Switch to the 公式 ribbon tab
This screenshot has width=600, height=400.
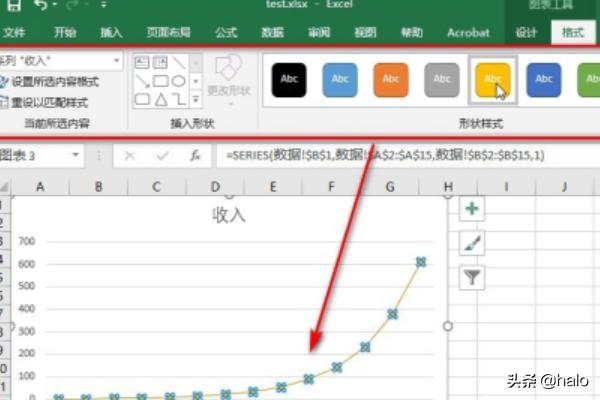pos(226,33)
